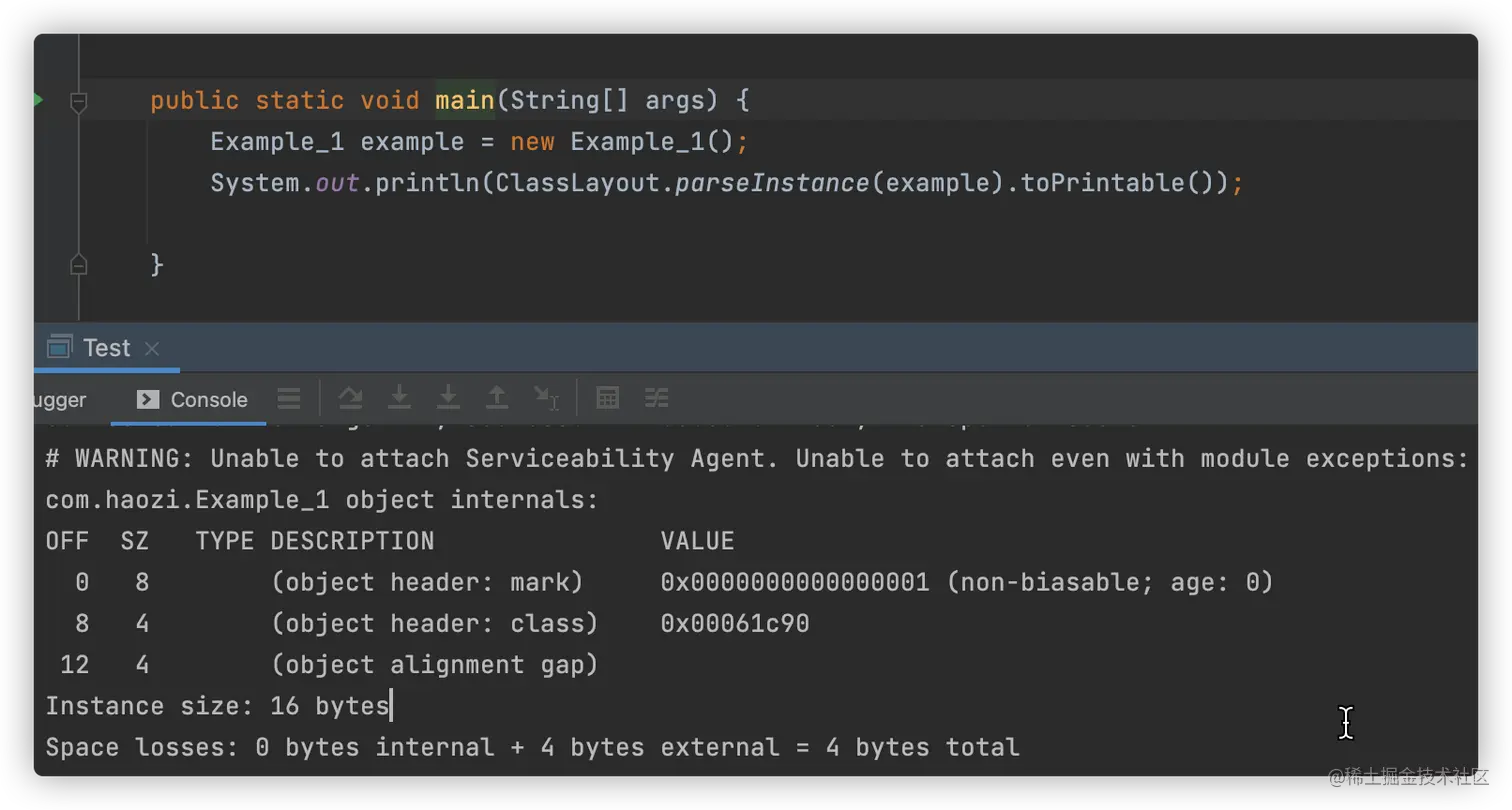Select the Test debug session tab
The width and height of the screenshot is (1512, 810).
tap(106, 348)
